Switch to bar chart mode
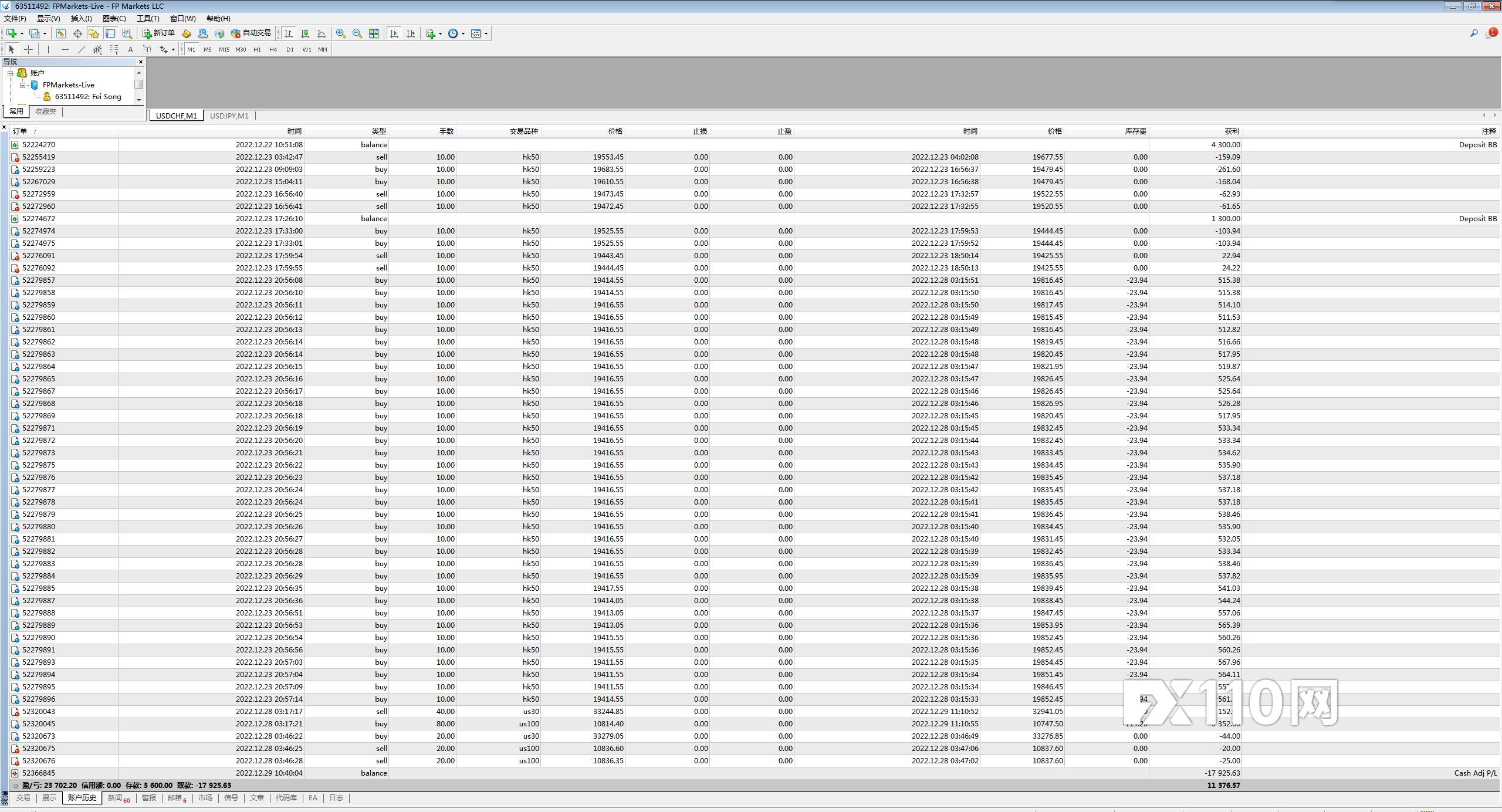Image resolution: width=1502 pixels, height=812 pixels. pyautogui.click(x=289, y=33)
